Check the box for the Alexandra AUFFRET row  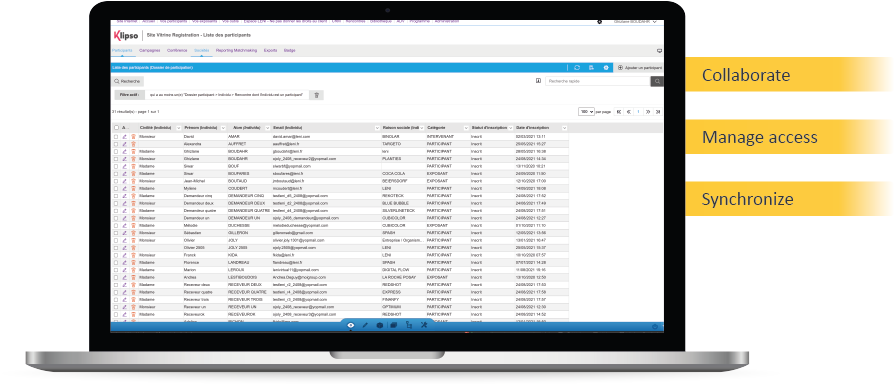tap(116, 144)
